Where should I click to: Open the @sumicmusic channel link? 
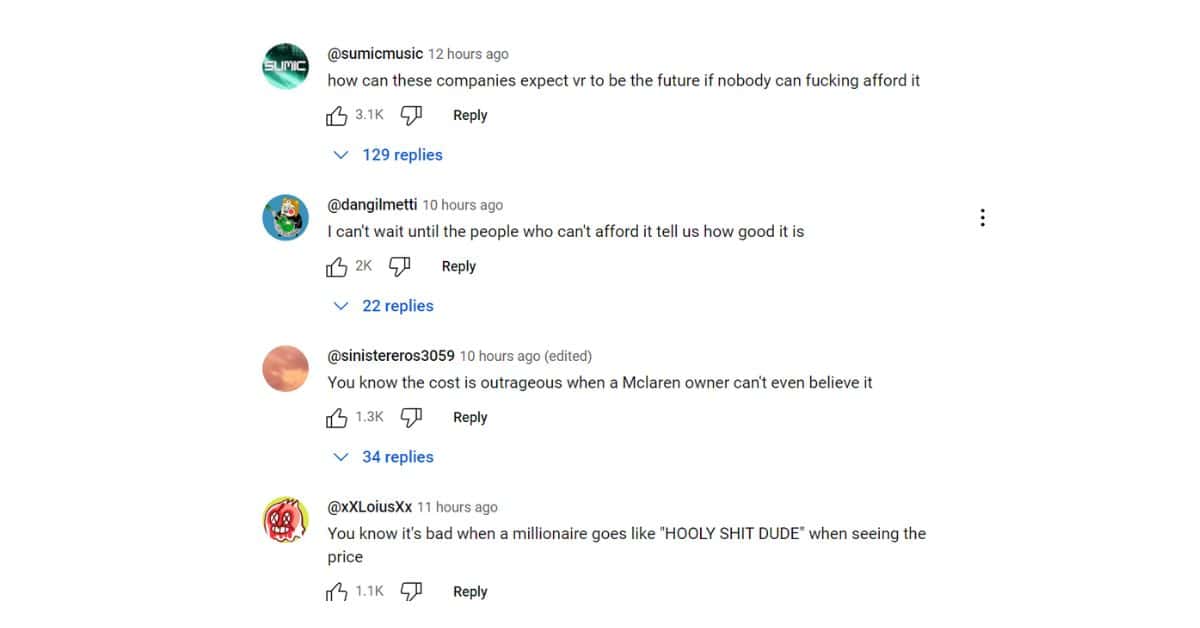pos(375,54)
